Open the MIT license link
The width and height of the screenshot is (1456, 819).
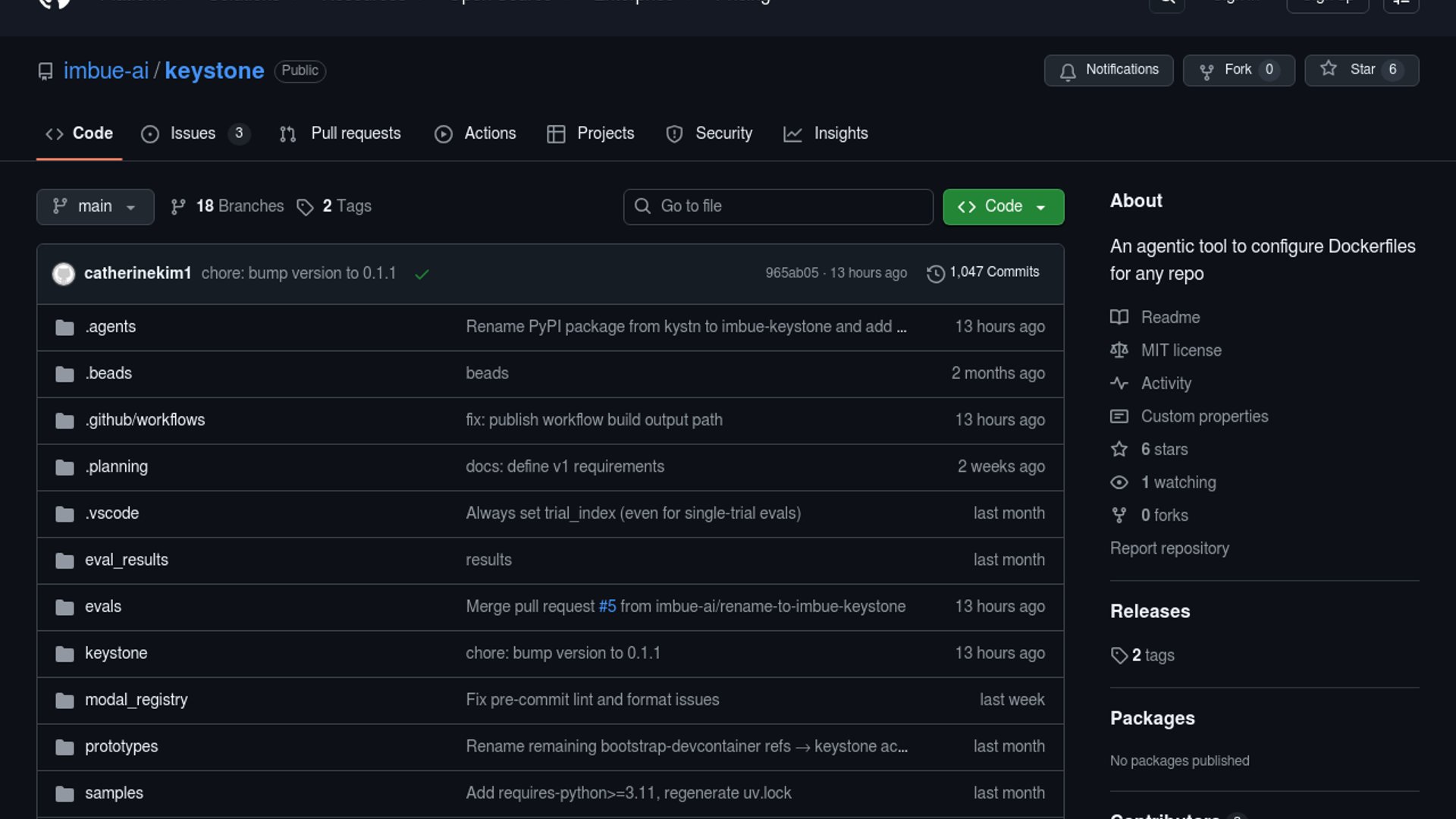[x=1181, y=350]
